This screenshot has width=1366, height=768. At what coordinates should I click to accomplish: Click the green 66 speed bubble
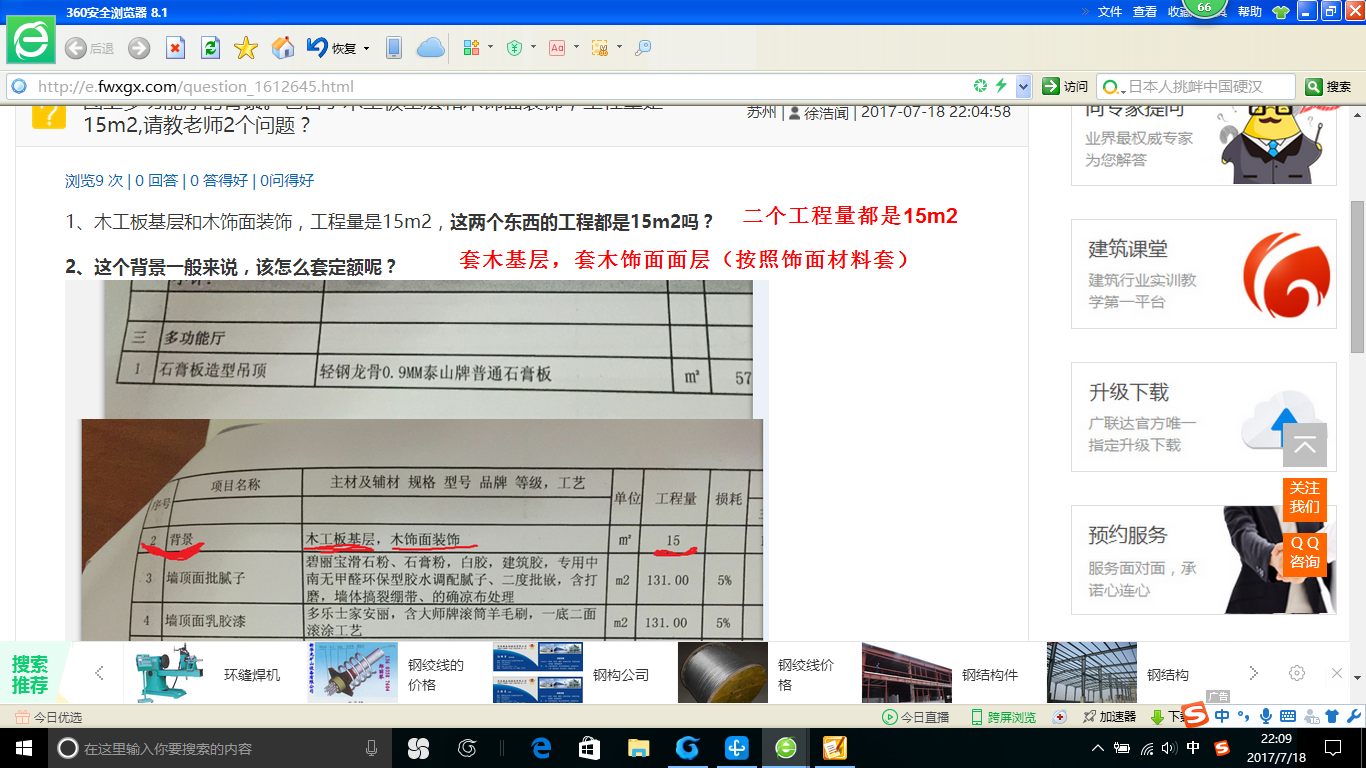point(1204,8)
